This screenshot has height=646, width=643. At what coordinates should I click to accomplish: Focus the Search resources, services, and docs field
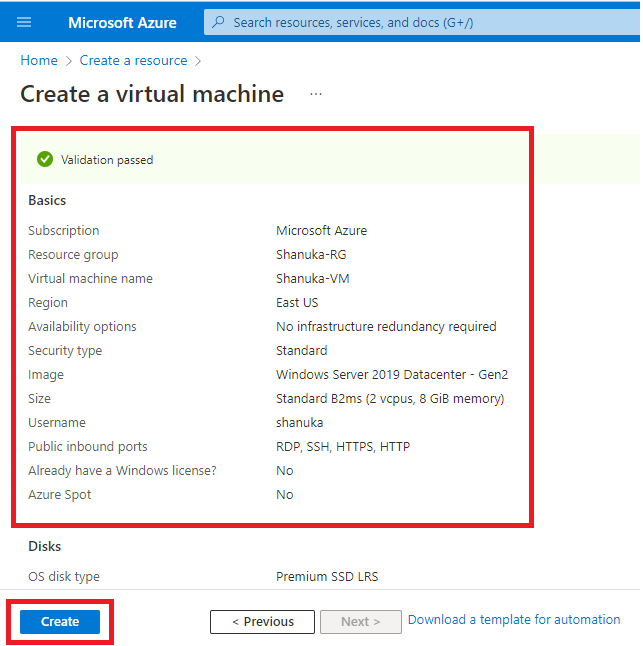pyautogui.click(x=422, y=22)
